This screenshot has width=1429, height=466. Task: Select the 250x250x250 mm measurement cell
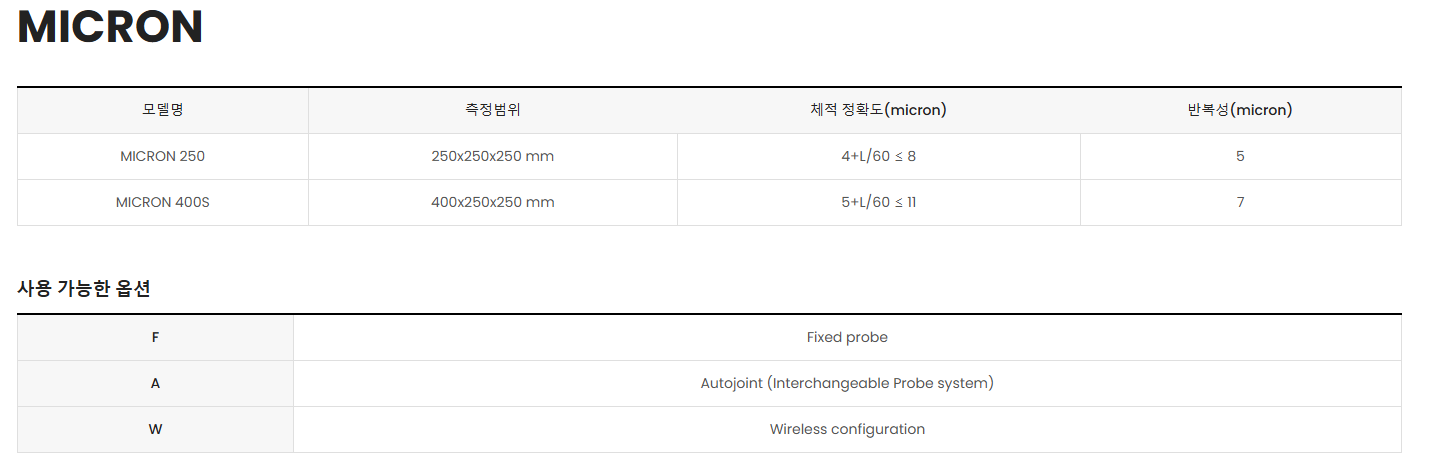[493, 157]
